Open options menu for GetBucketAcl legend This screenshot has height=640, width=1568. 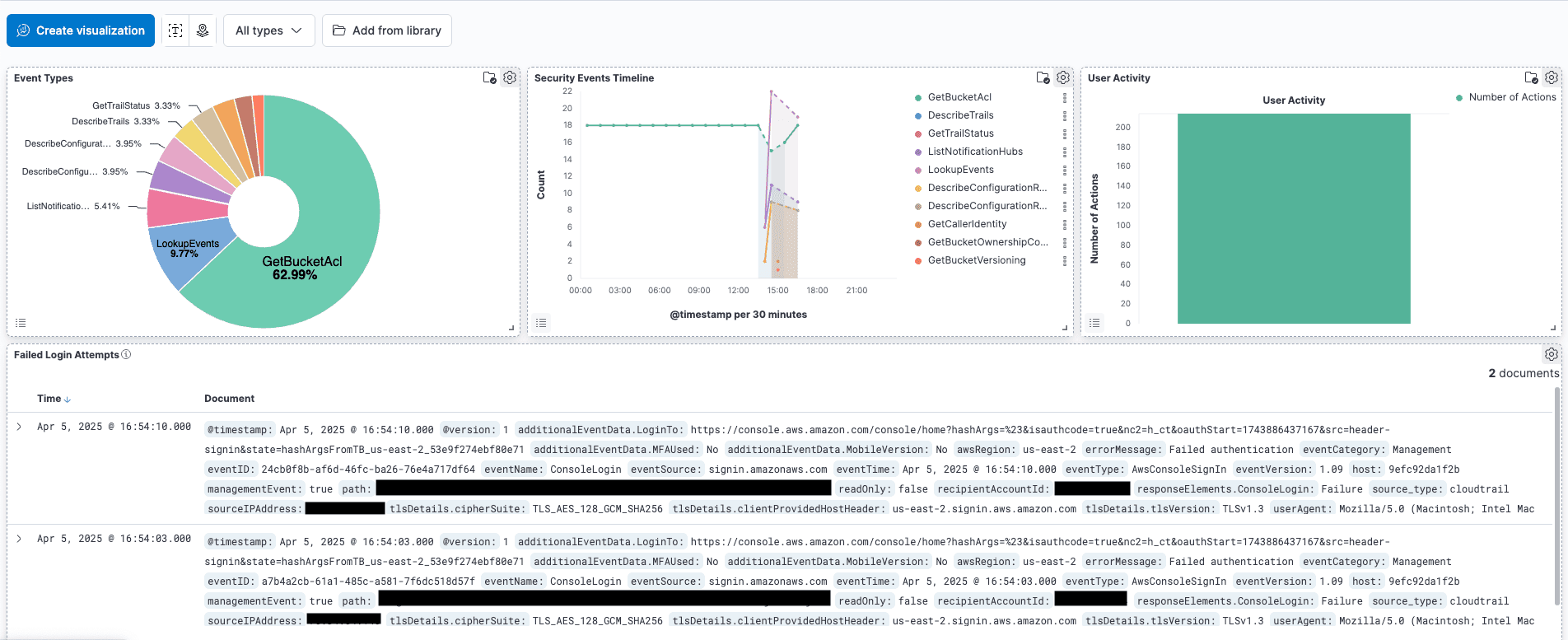click(x=1065, y=97)
